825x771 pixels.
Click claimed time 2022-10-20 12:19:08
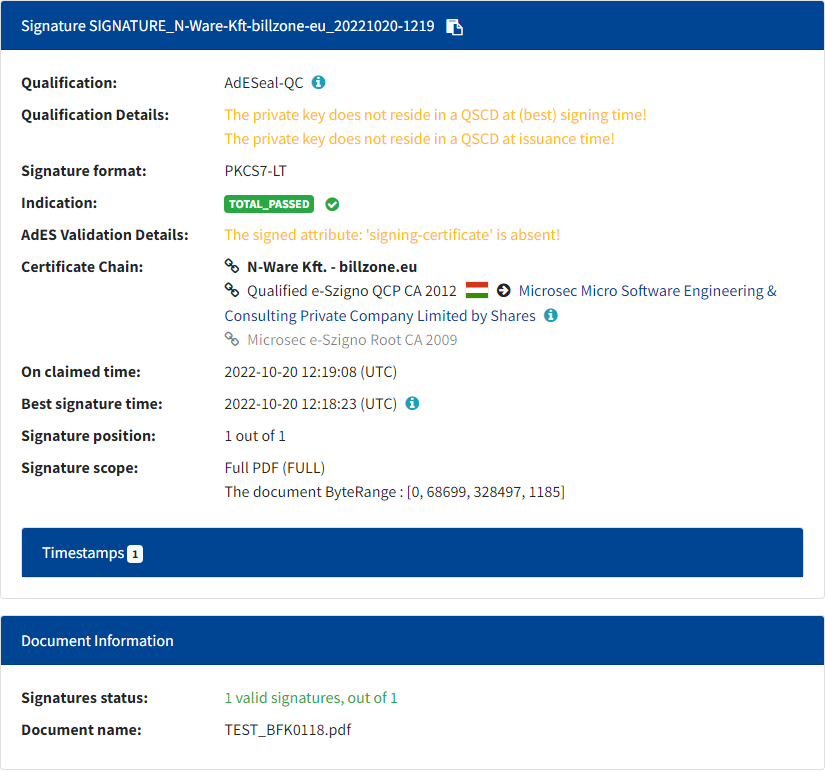pyautogui.click(x=310, y=372)
